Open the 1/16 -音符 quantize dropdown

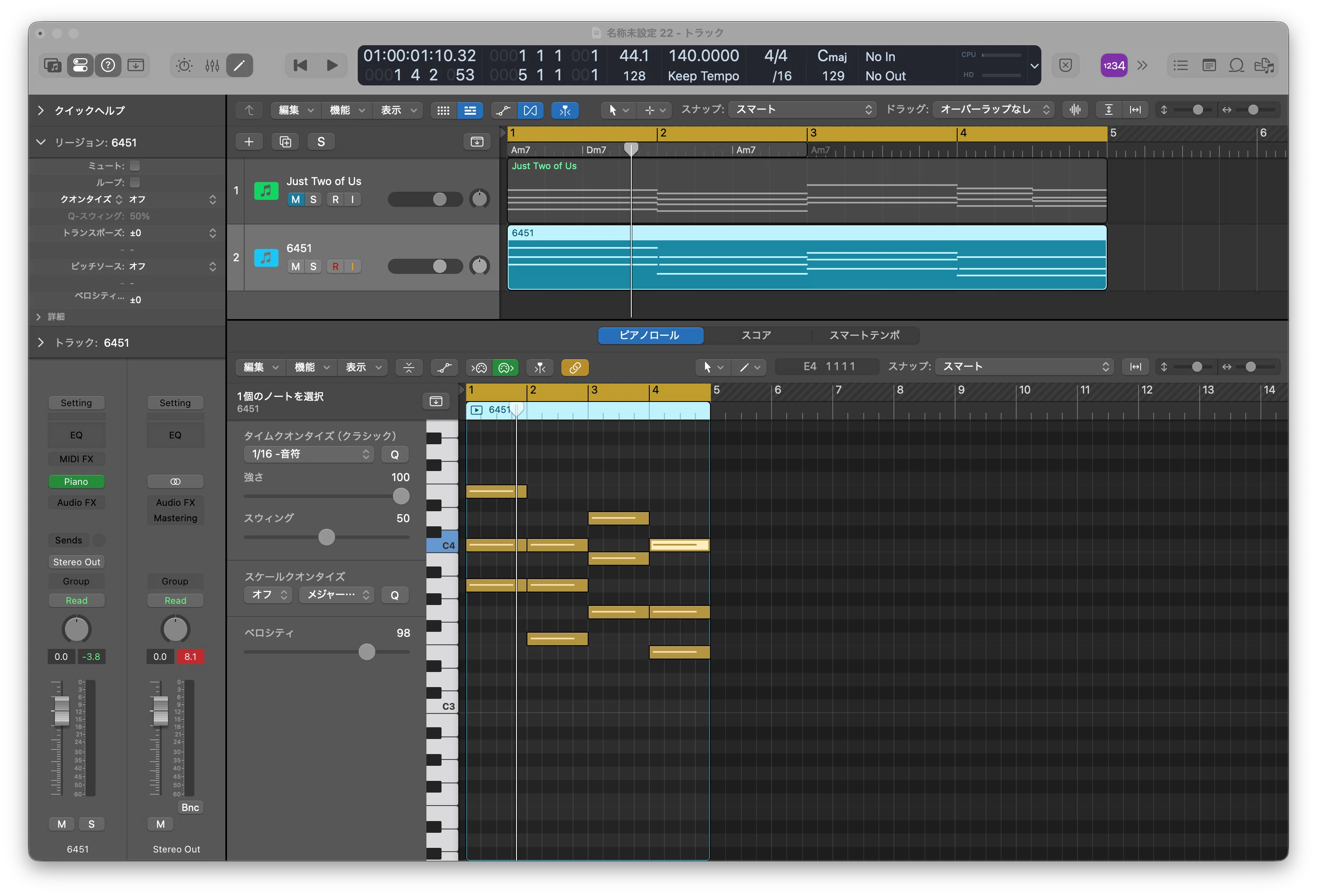coord(310,454)
